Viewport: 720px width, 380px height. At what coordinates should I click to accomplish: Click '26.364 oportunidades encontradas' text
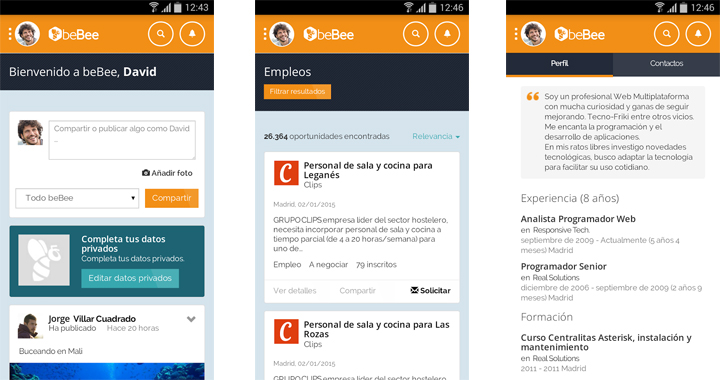coord(326,136)
